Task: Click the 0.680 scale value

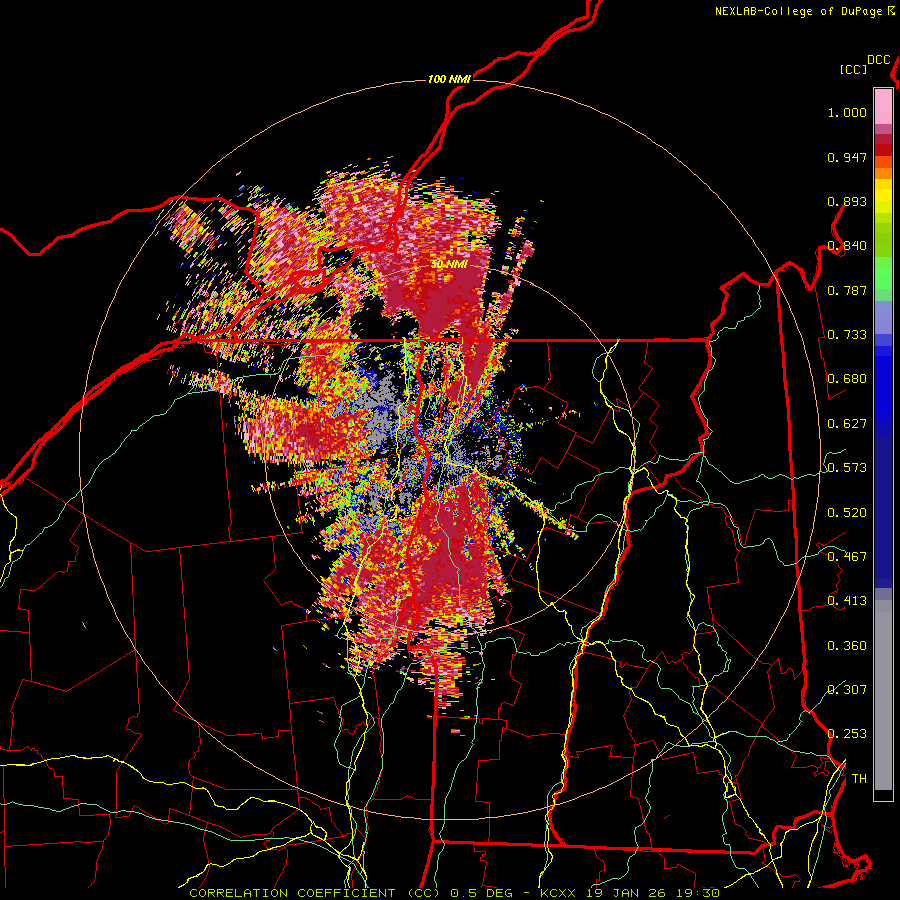Action: (x=847, y=379)
